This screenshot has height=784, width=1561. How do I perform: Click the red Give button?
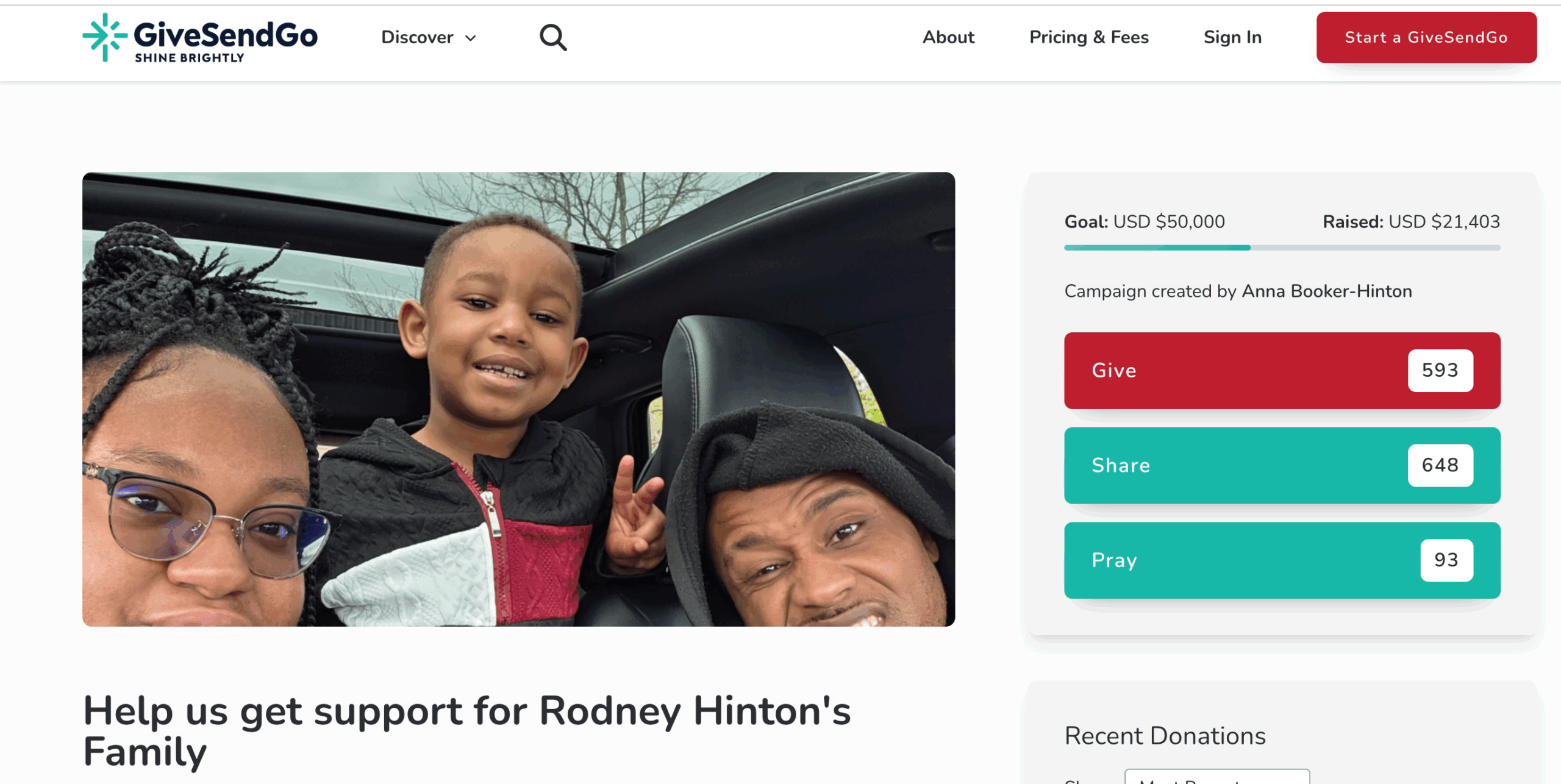pyautogui.click(x=1282, y=370)
